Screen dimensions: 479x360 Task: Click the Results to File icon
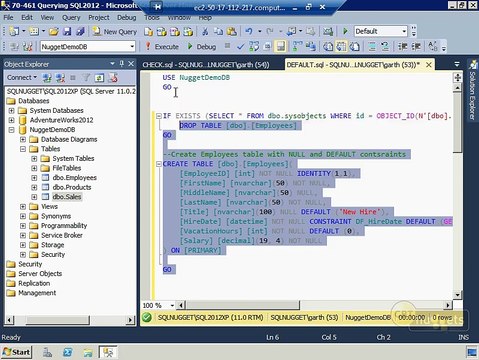pos(355,47)
